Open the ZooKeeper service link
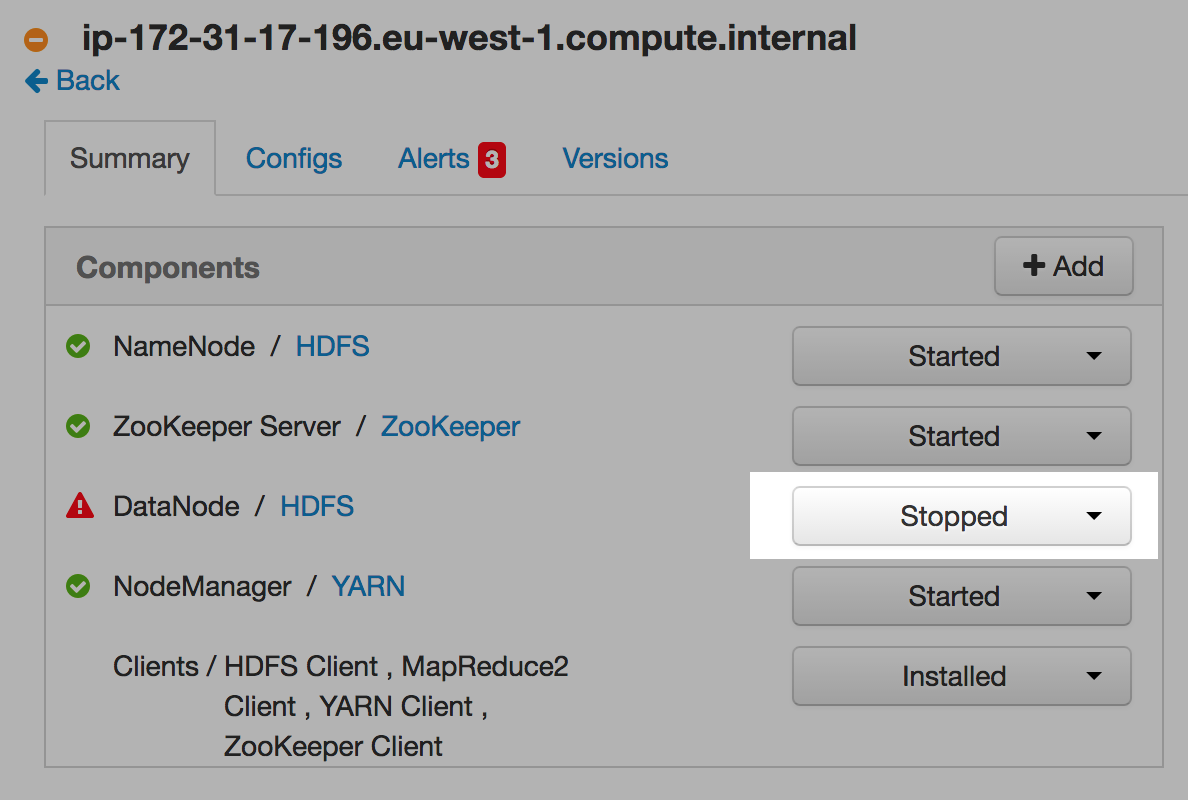This screenshot has height=800, width=1188. (450, 427)
